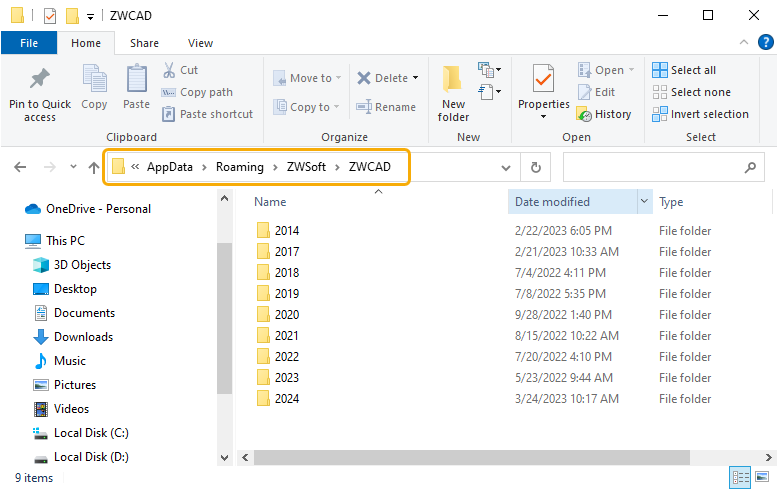Click the horizontal scrollbar in file list
The height and width of the screenshot is (490, 778).
(x=471, y=457)
